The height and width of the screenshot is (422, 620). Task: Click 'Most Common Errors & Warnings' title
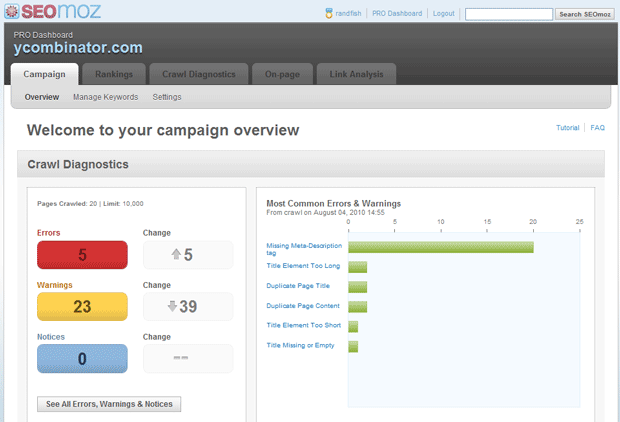[333, 203]
